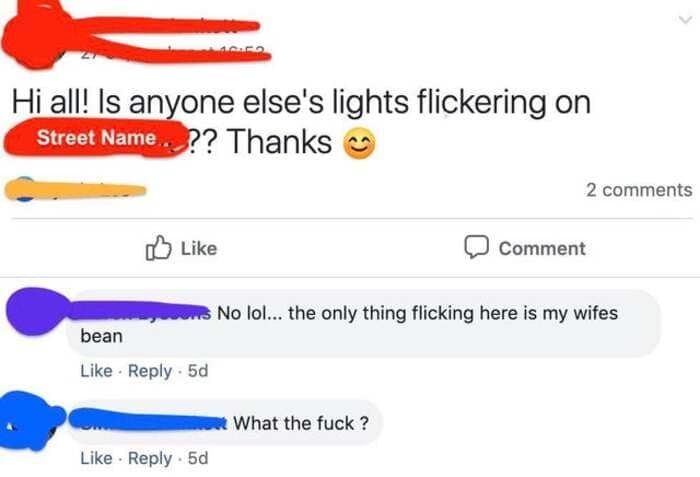Open the 5d timestamp on the second comment

pyautogui.click(x=198, y=458)
